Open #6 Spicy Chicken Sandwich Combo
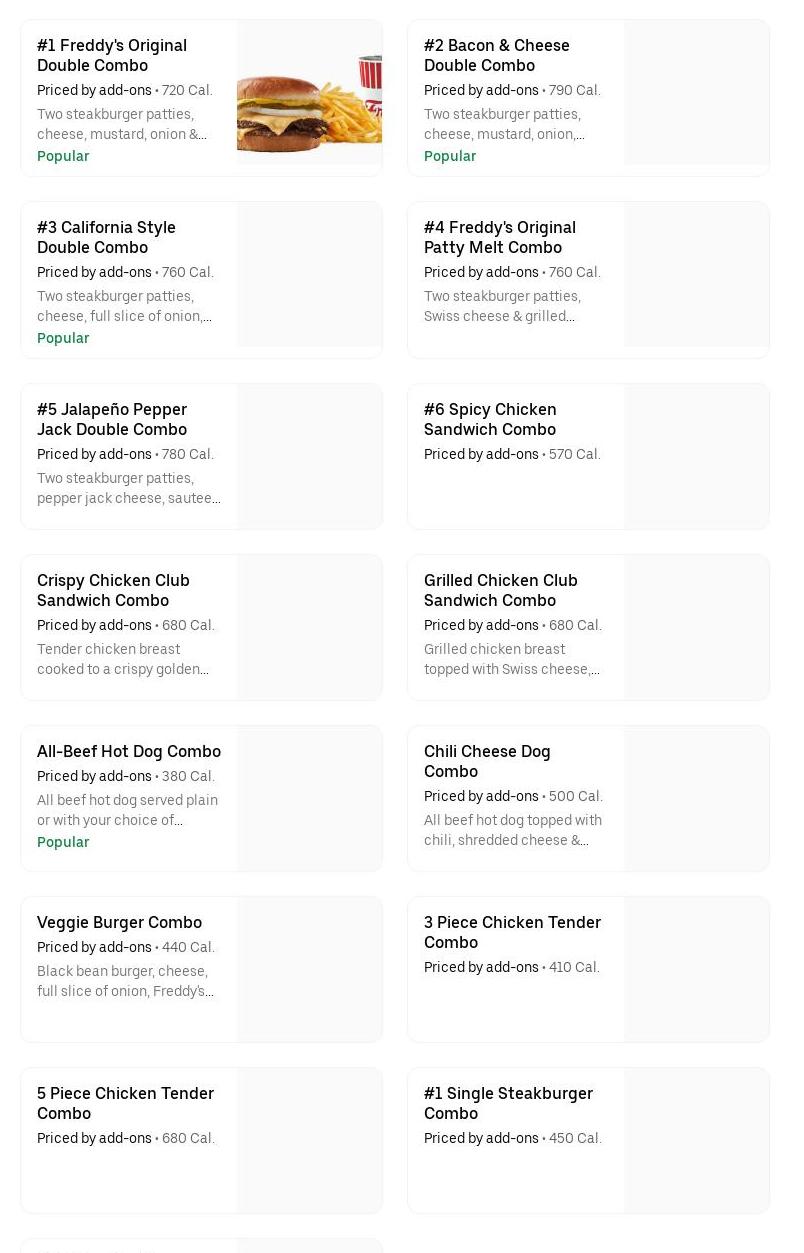The height and width of the screenshot is (1253, 804). click(490, 420)
